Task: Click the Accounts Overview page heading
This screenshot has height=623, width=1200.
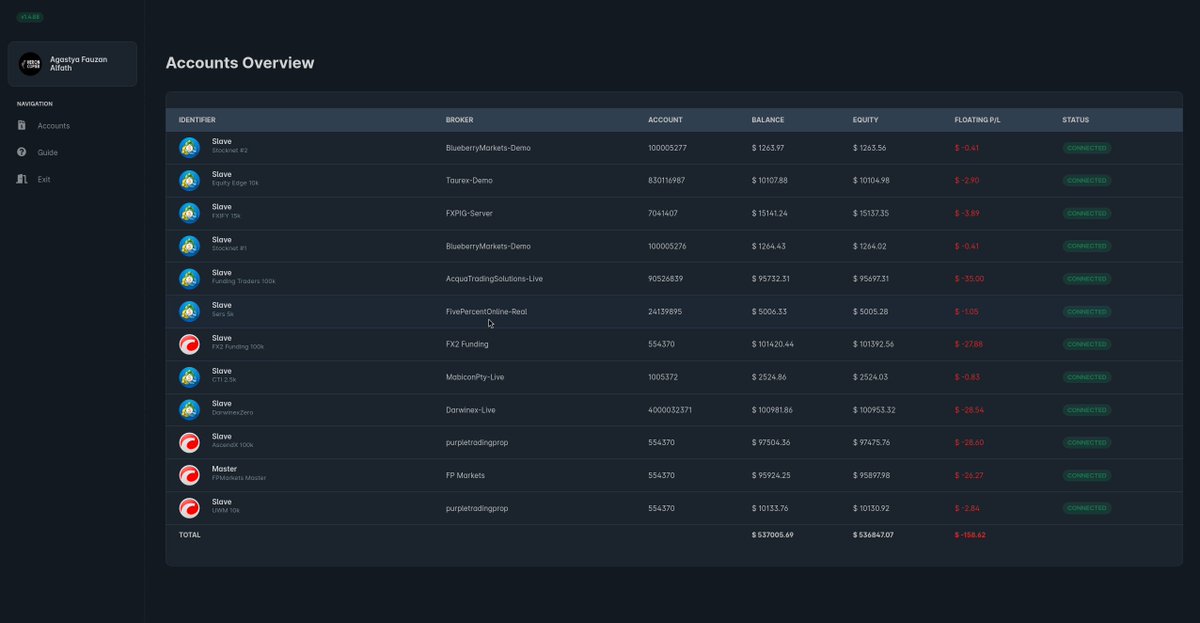Action: click(x=240, y=63)
